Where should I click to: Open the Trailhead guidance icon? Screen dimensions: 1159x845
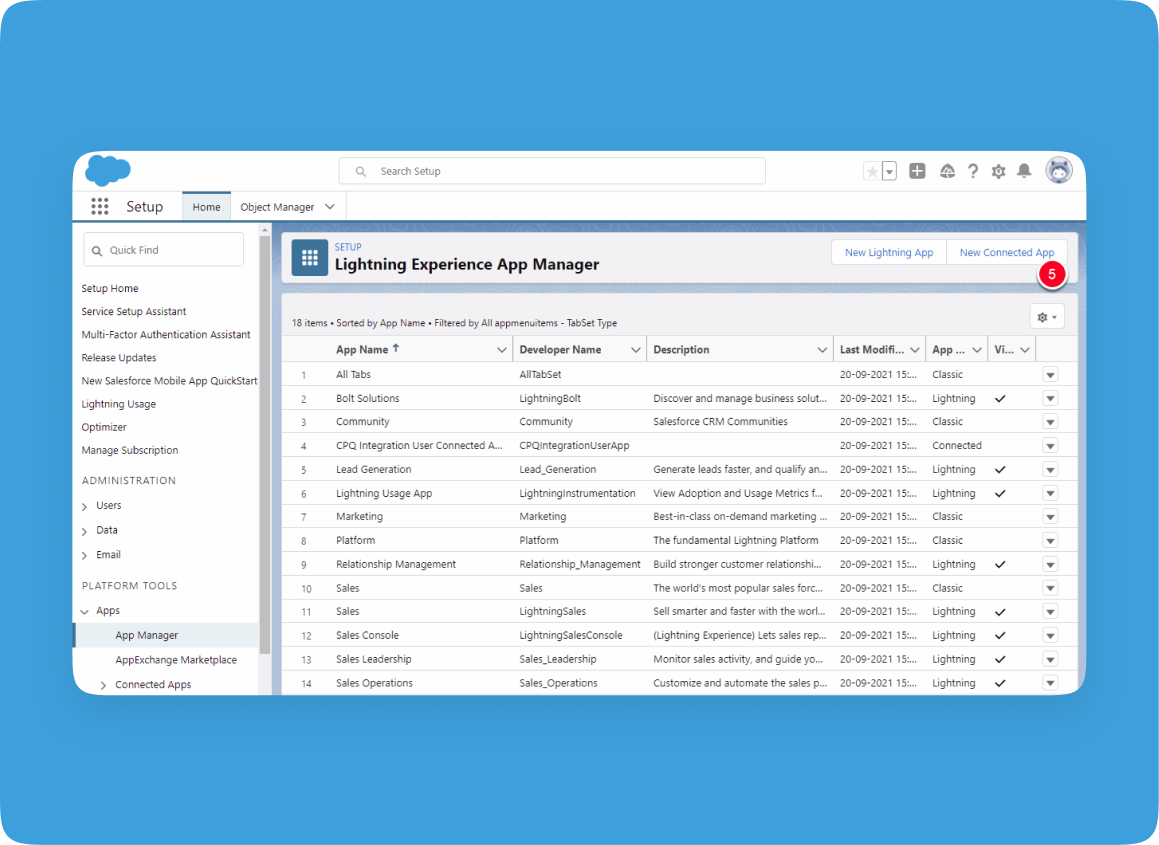pos(947,171)
